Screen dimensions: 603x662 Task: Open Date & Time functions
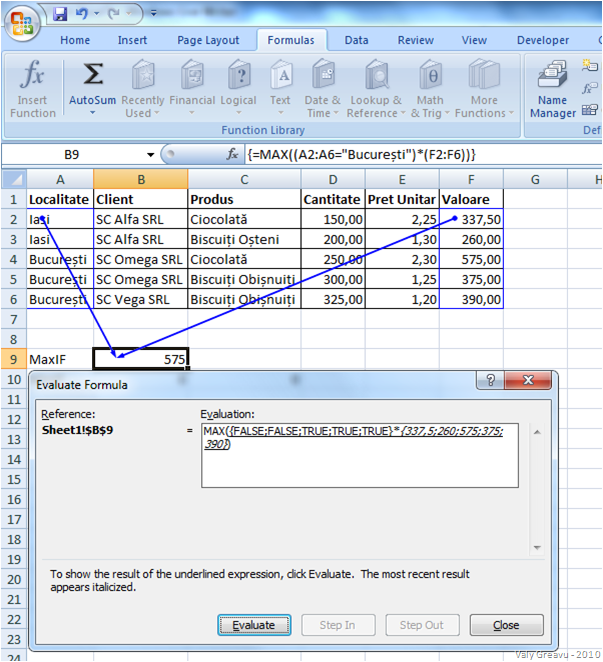tap(323, 88)
